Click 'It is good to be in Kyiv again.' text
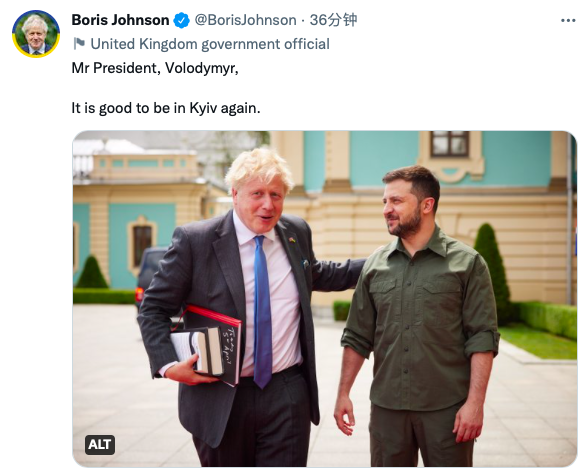587x475 pixels. 166,108
